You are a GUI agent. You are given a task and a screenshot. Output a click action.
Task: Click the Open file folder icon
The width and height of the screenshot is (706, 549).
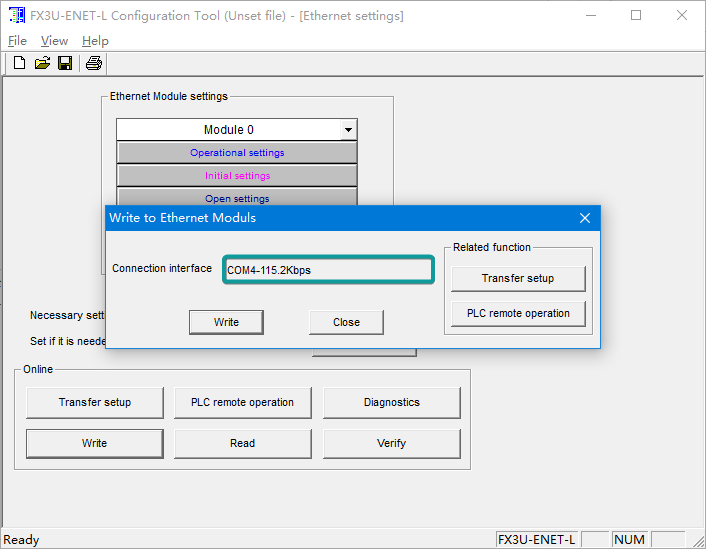(42, 64)
